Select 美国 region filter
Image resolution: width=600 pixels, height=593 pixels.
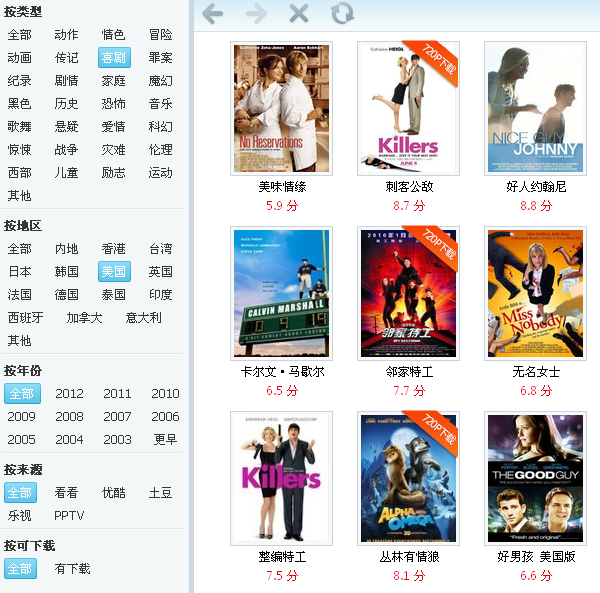[x=114, y=272]
